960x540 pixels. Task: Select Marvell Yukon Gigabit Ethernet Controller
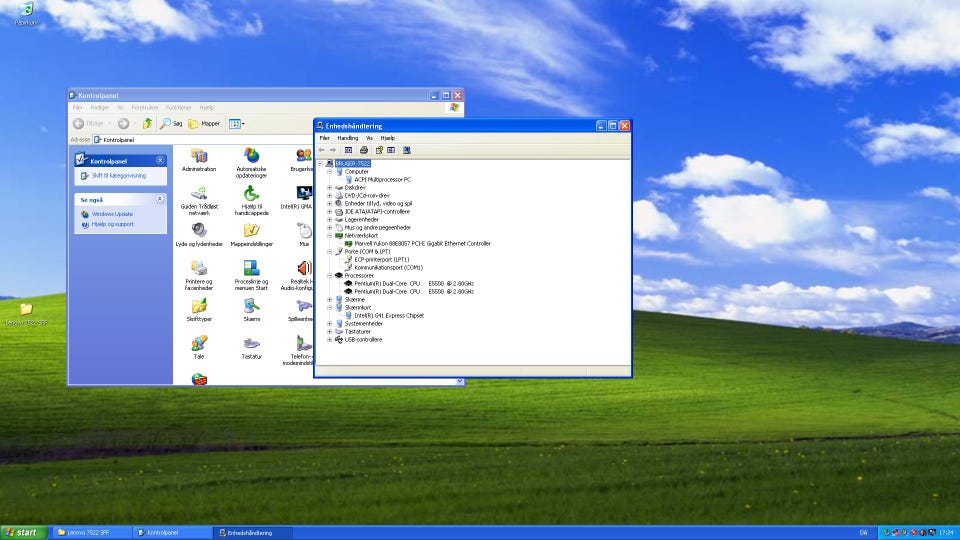(422, 244)
